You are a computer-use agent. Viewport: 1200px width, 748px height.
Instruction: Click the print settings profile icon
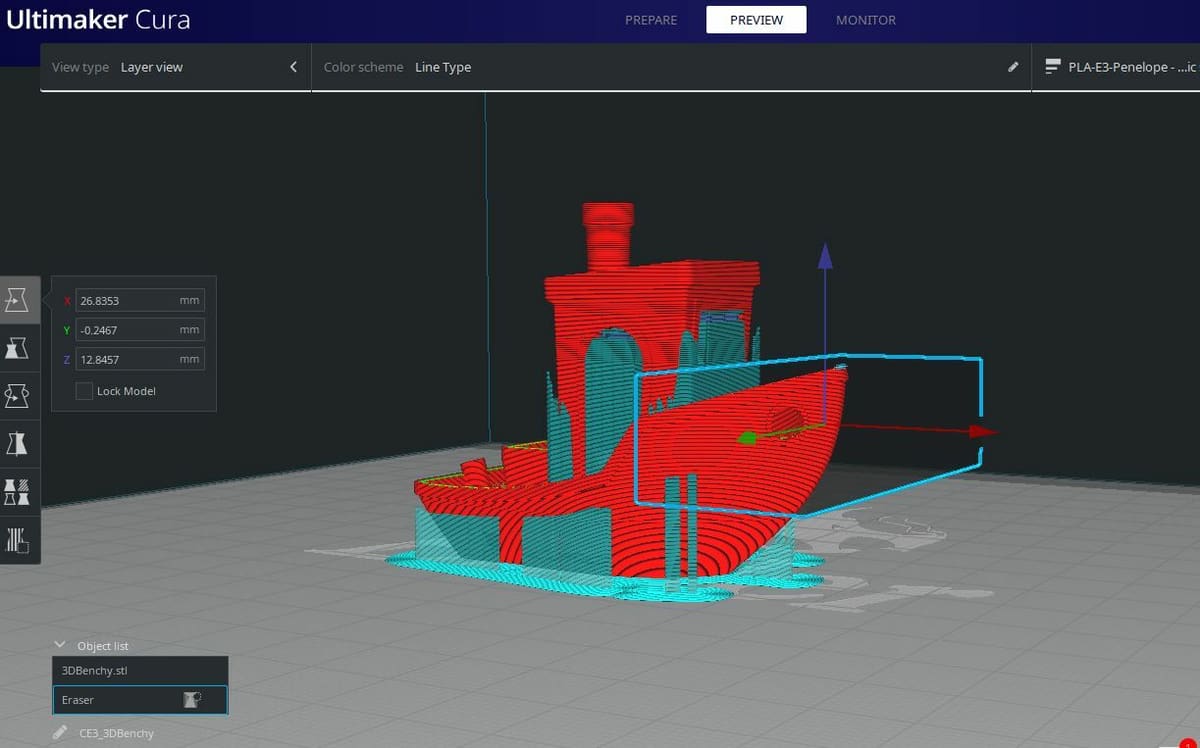[1052, 67]
